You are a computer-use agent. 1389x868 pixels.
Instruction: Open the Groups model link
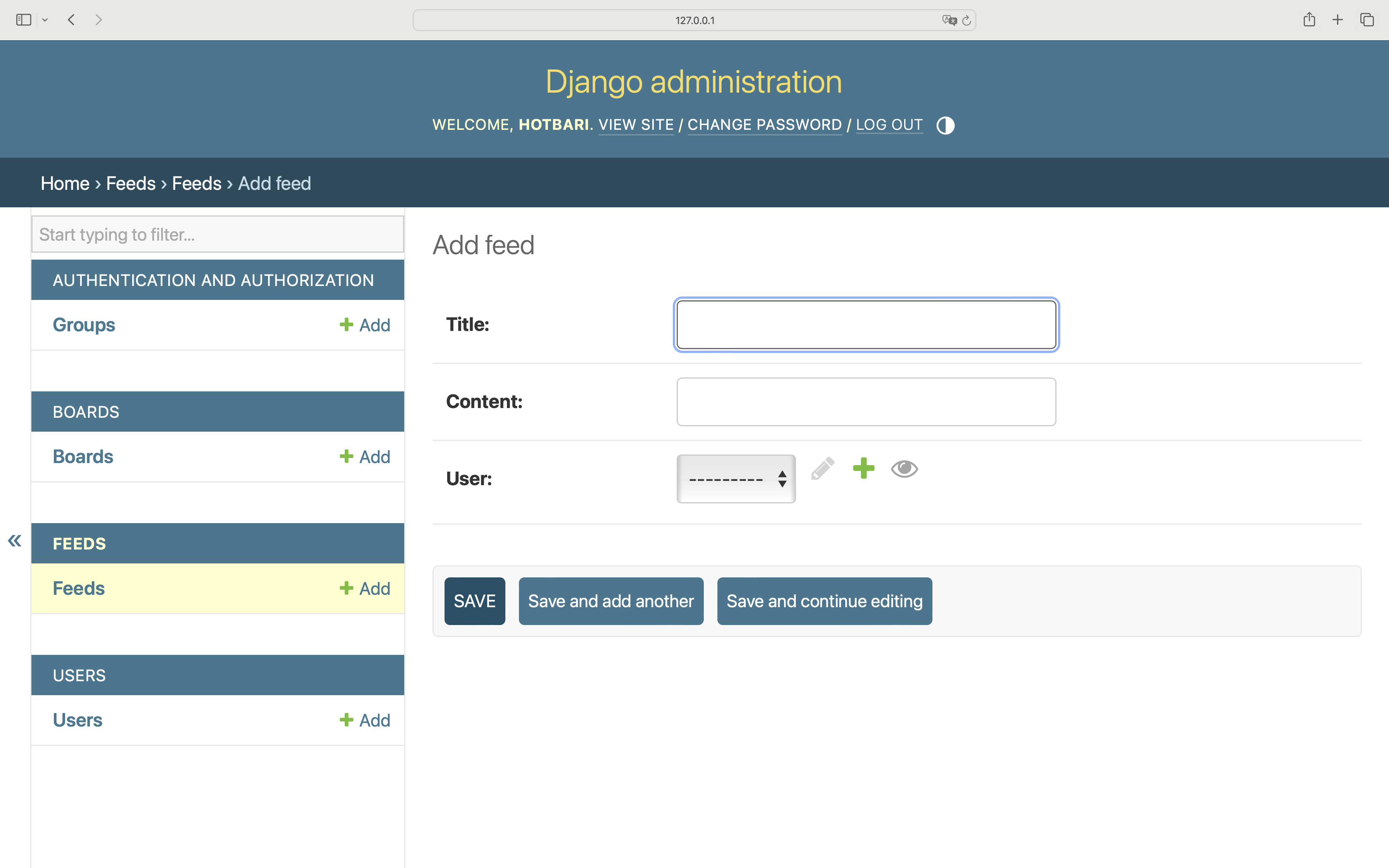click(84, 325)
